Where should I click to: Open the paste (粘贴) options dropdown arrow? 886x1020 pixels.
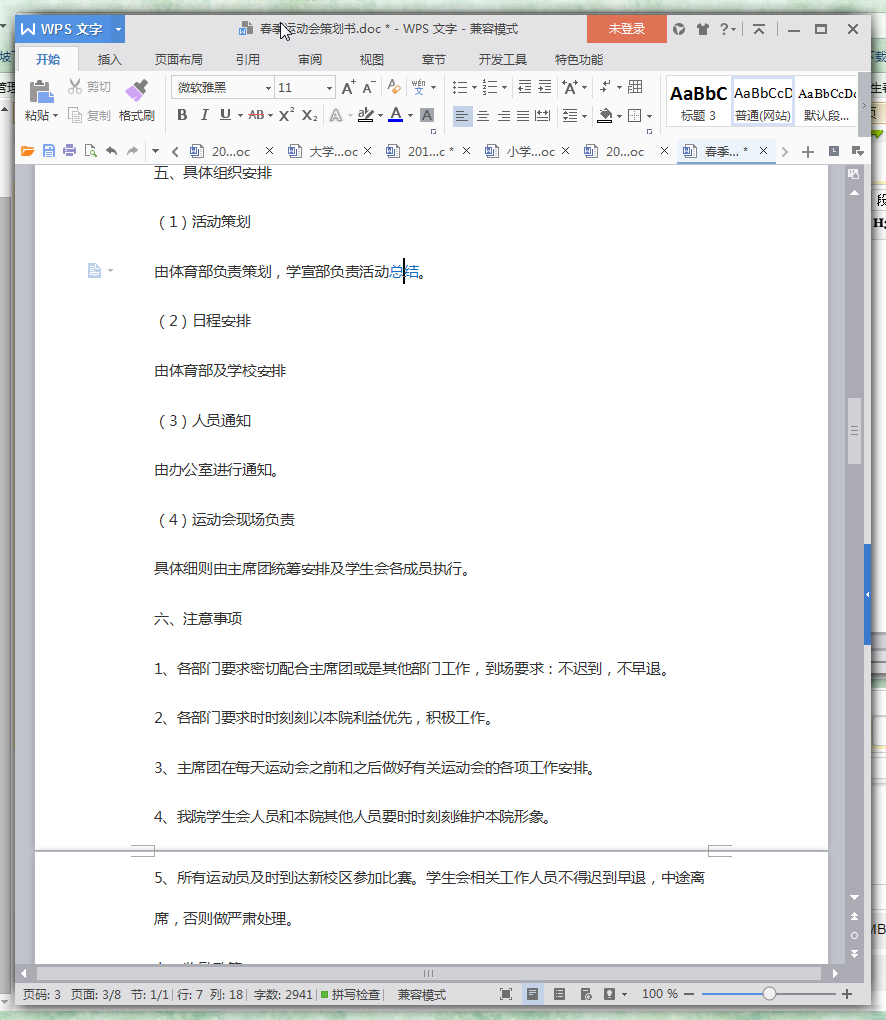pyautogui.click(x=56, y=116)
